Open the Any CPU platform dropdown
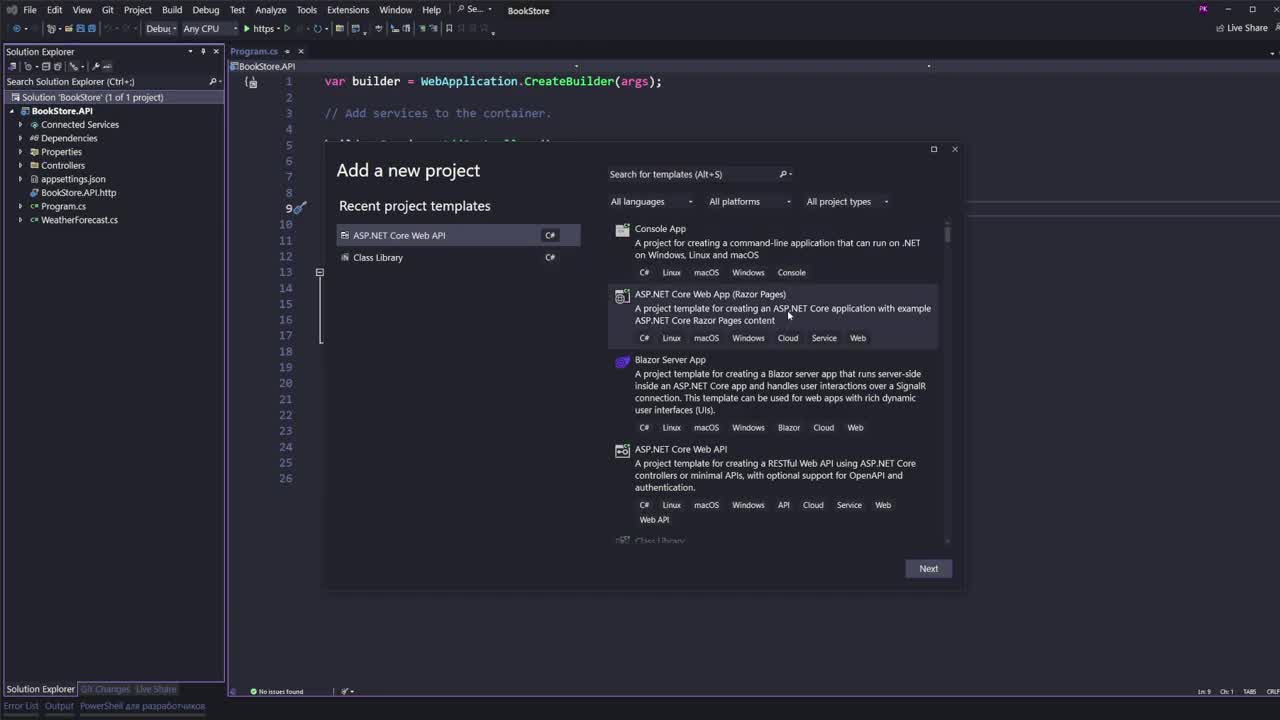Screen dimensions: 1280x720 click(x=208, y=28)
